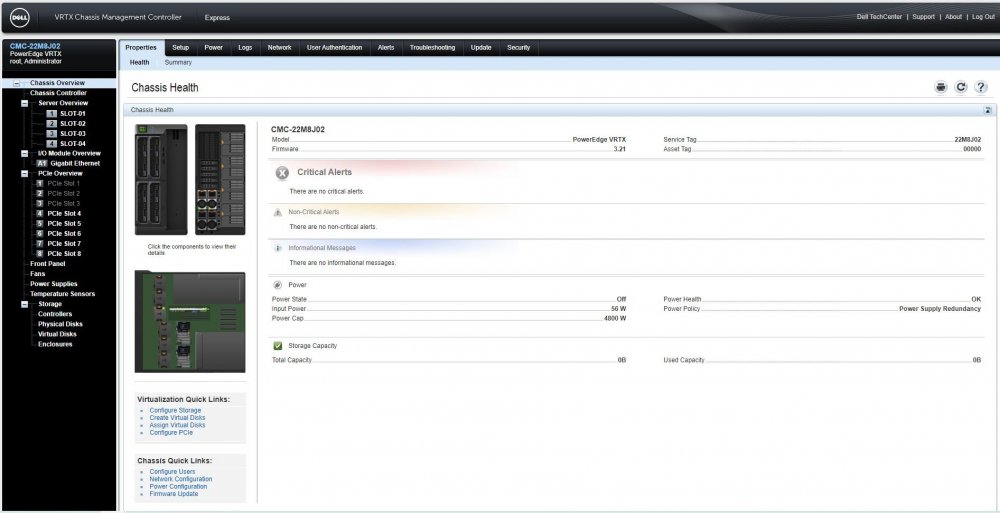Click PCIe Slot 5 number badge
Image resolution: width=1000 pixels, height=513 pixels.
point(40,224)
